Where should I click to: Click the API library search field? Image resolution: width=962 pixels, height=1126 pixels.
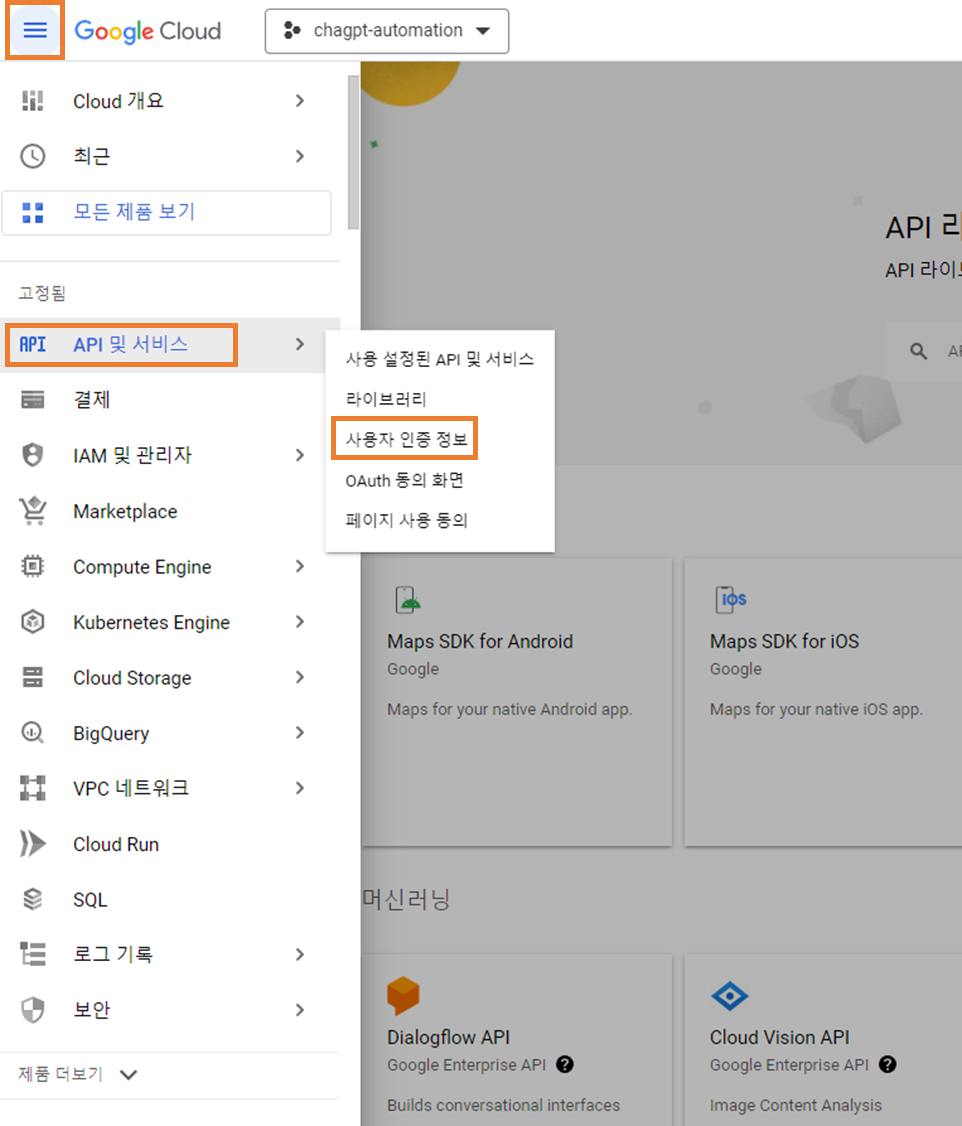925,351
